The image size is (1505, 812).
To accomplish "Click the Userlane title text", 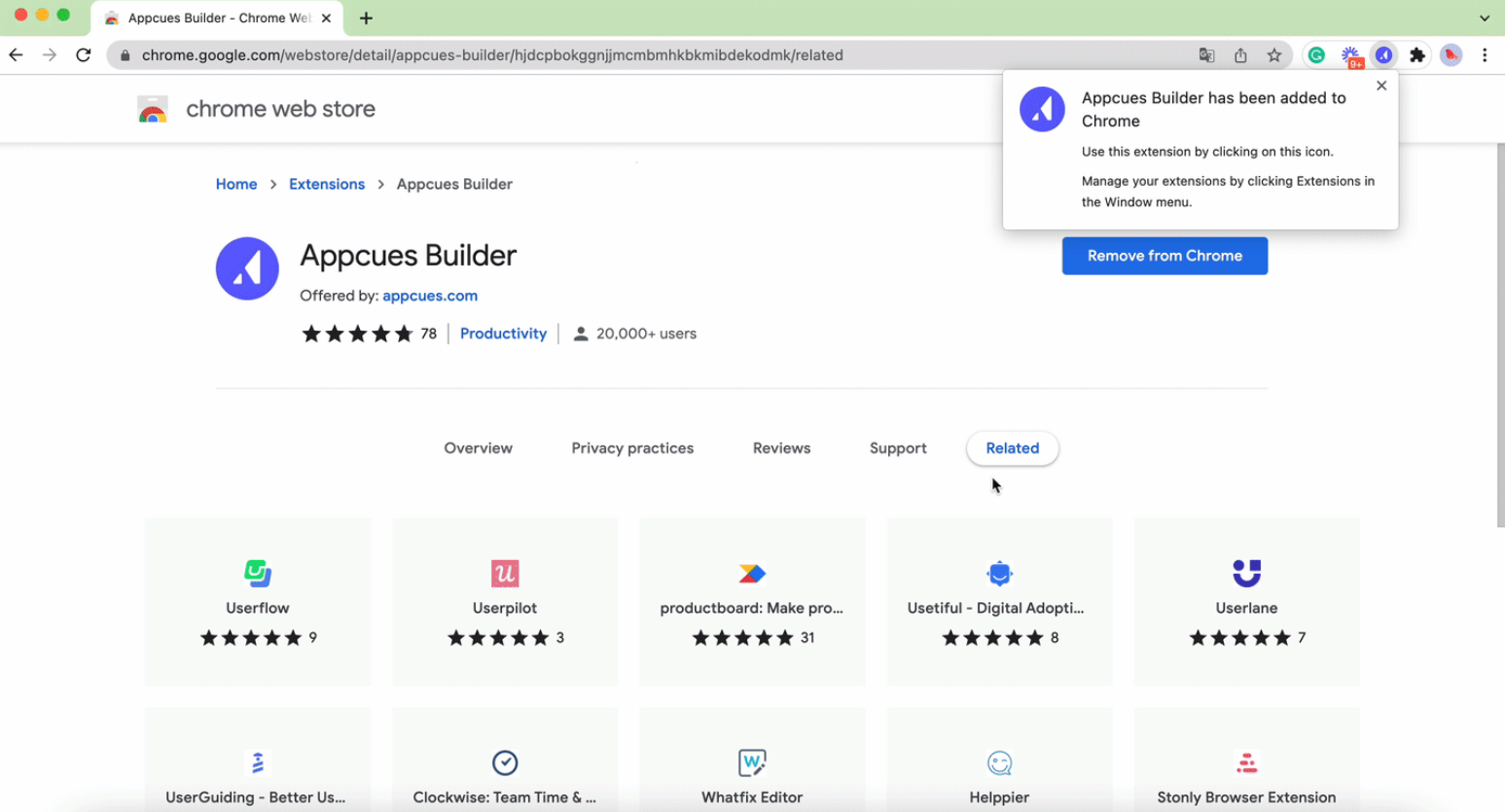I will [1246, 608].
